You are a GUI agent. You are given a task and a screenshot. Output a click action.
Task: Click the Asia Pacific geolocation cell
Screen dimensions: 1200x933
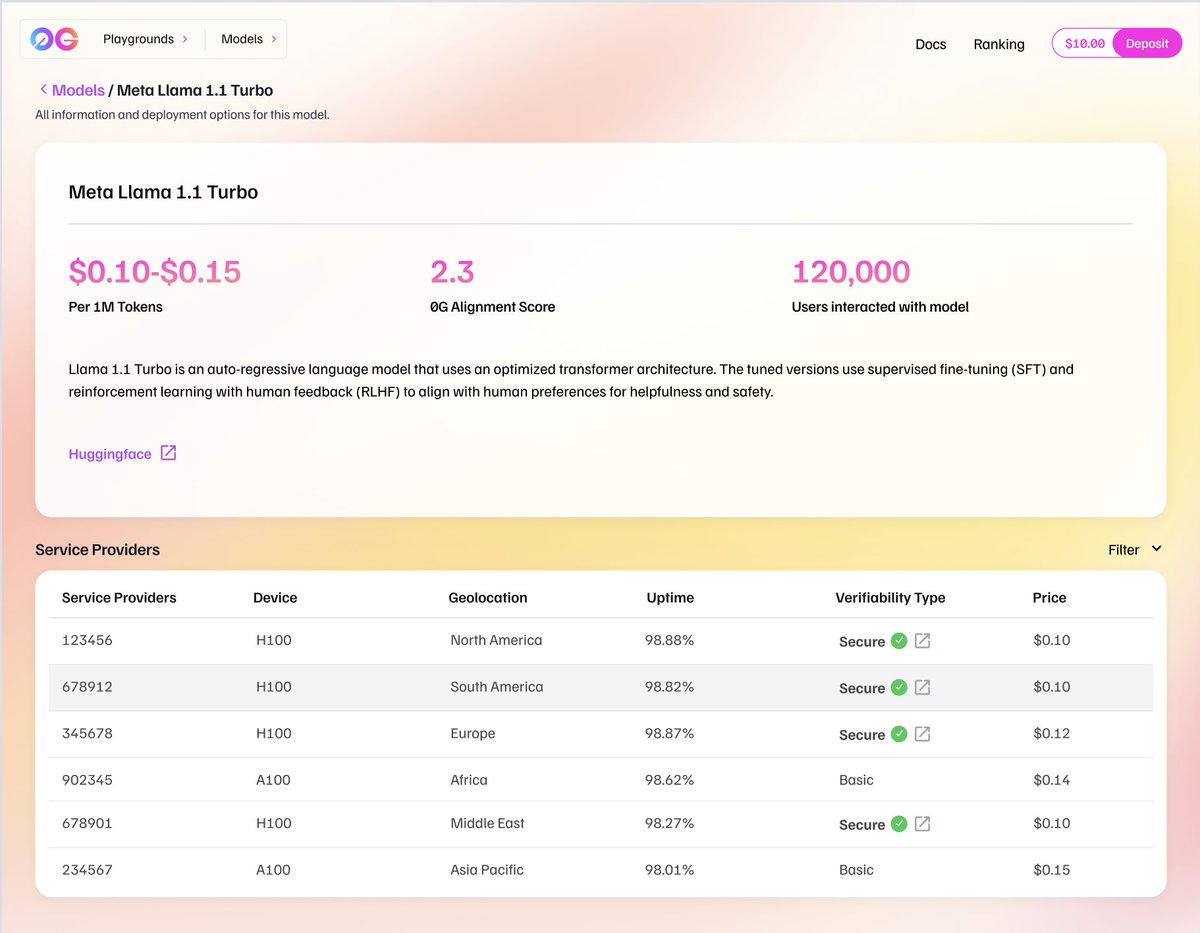487,870
